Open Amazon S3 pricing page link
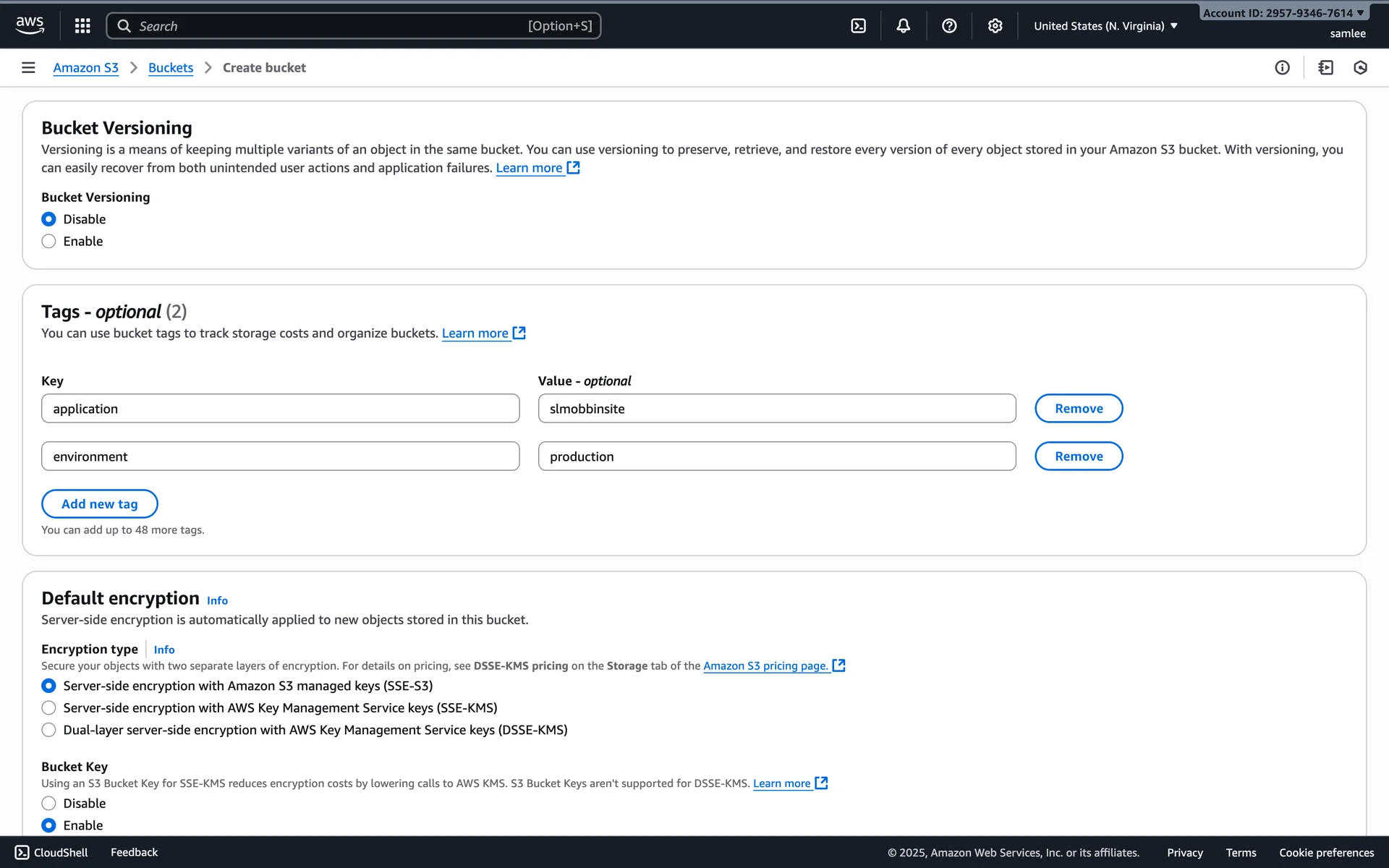1389x868 pixels. coord(765,665)
